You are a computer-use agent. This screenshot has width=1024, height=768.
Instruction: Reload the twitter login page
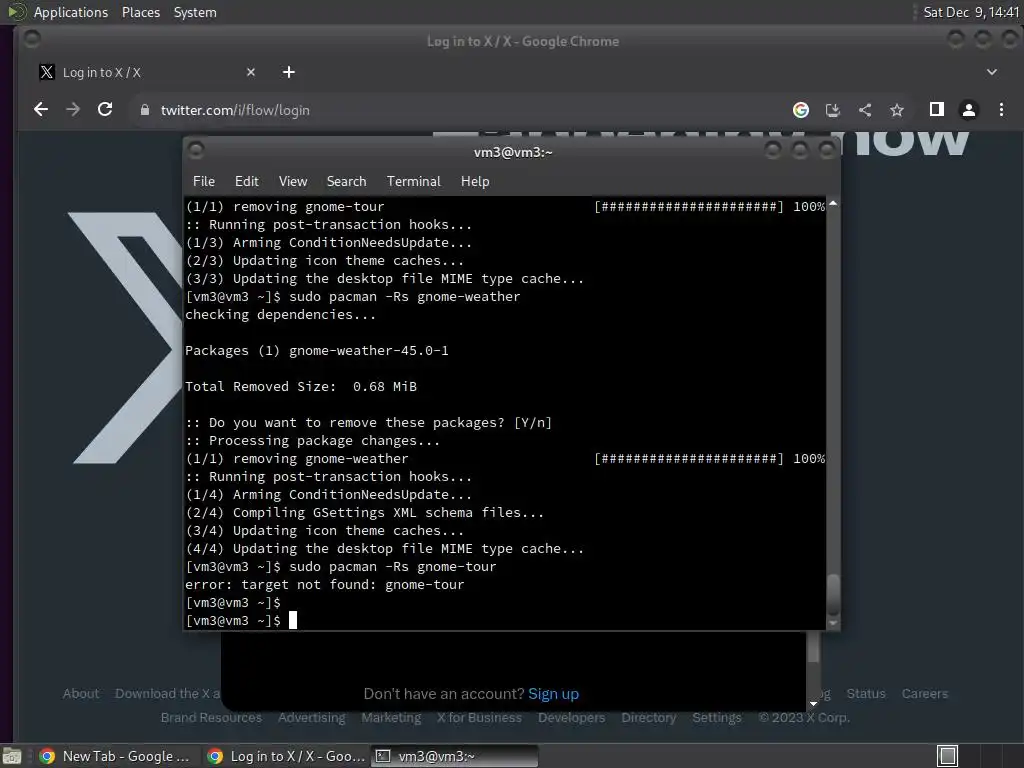click(105, 110)
